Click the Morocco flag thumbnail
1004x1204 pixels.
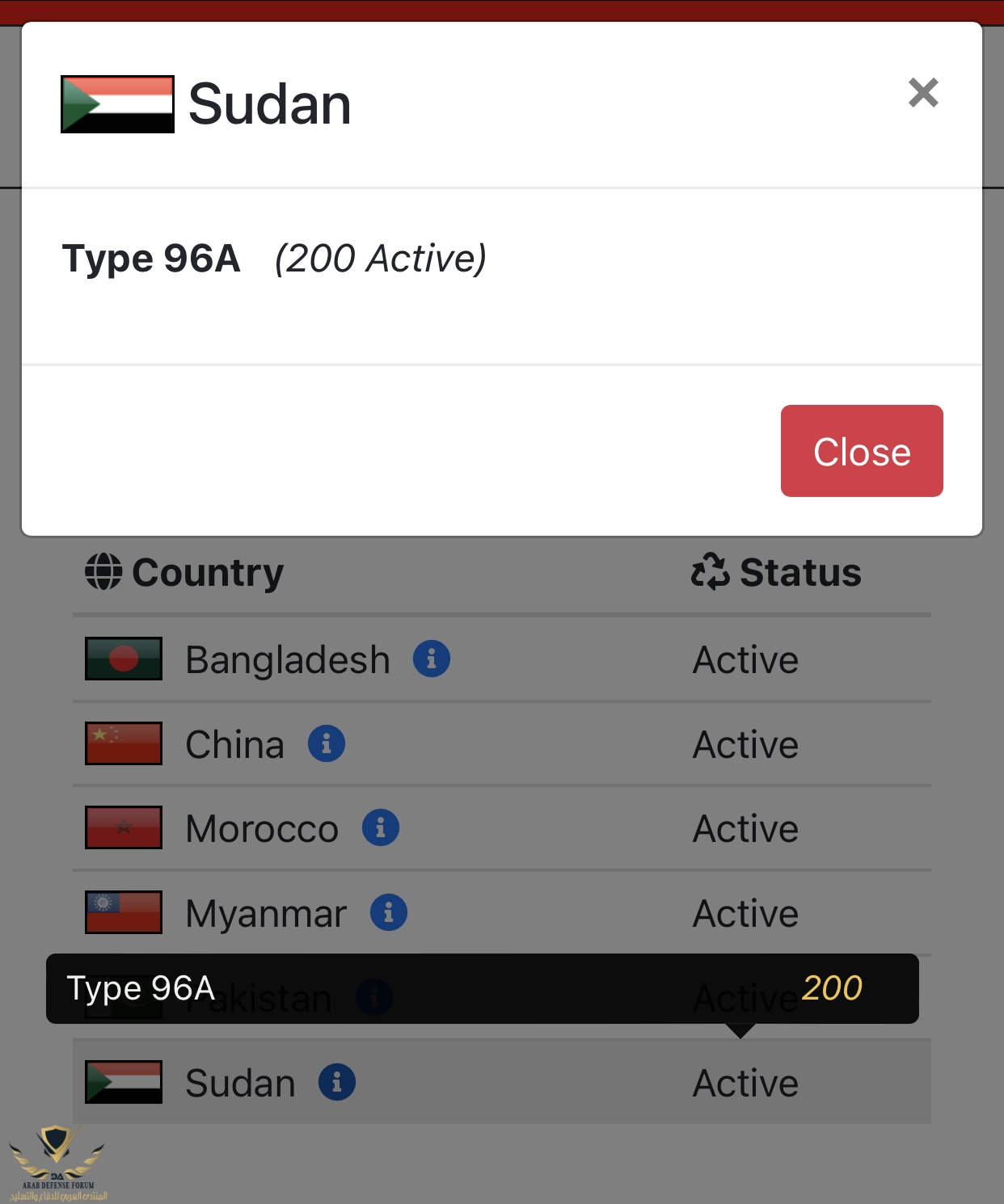124,827
